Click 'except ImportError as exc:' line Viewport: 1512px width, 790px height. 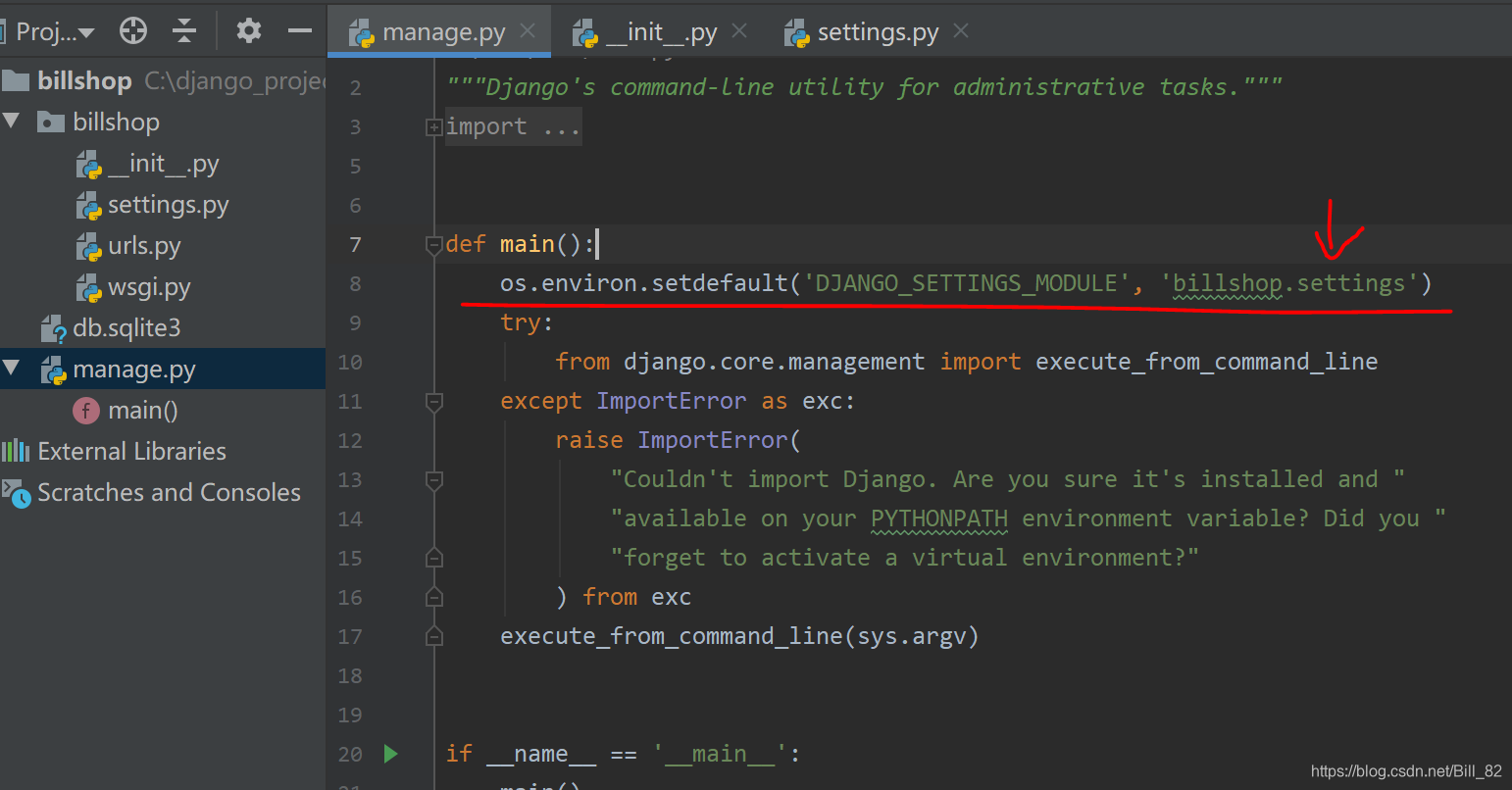coord(678,401)
